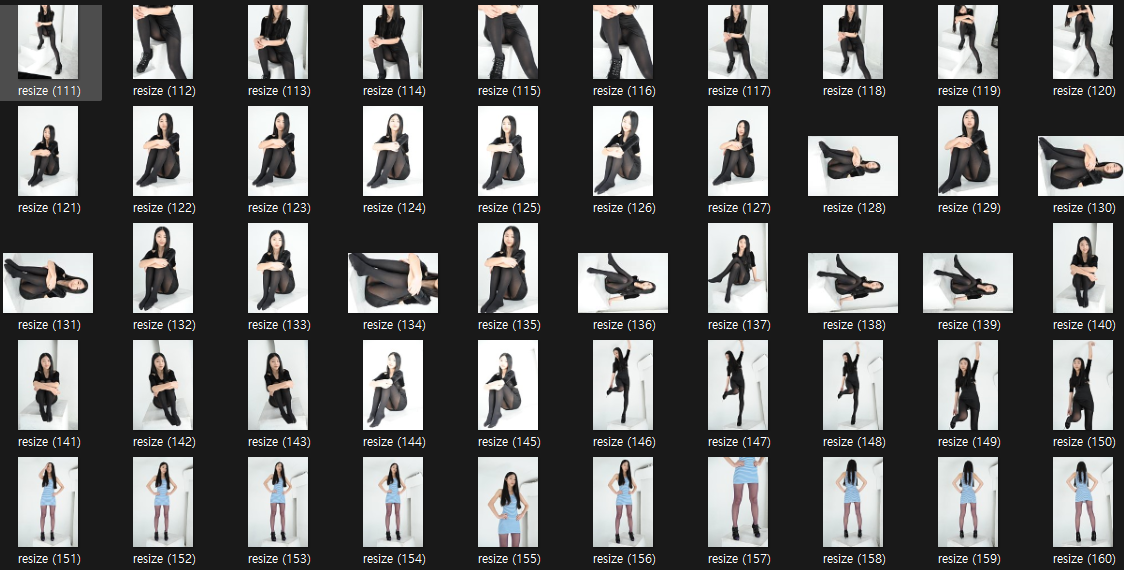1124x570 pixels.
Task: Select the resize (132) thumbnail
Action: click(x=163, y=267)
